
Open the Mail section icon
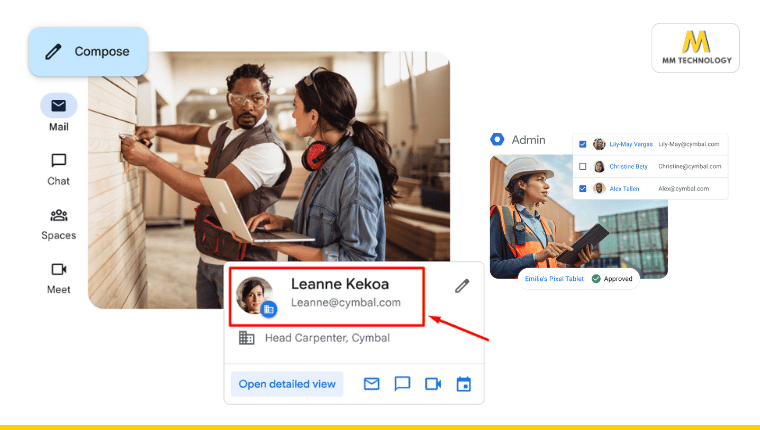pyautogui.click(x=59, y=106)
